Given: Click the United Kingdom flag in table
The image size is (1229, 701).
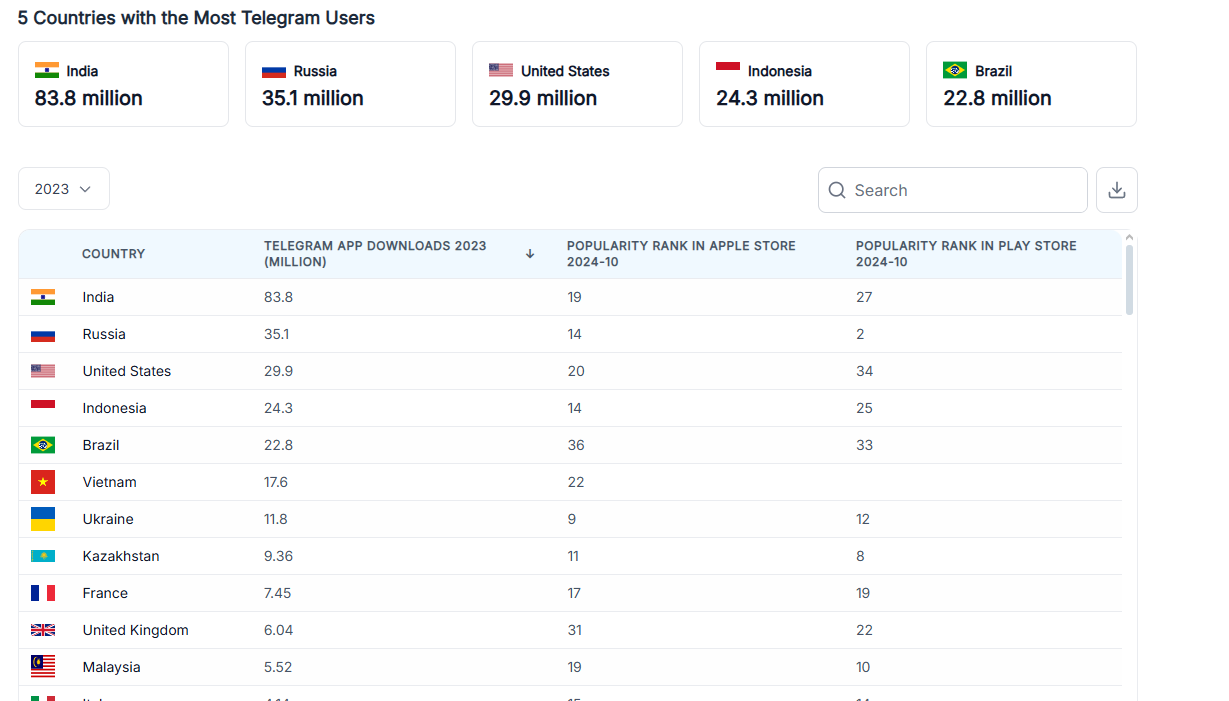Looking at the screenshot, I should pos(43,630).
